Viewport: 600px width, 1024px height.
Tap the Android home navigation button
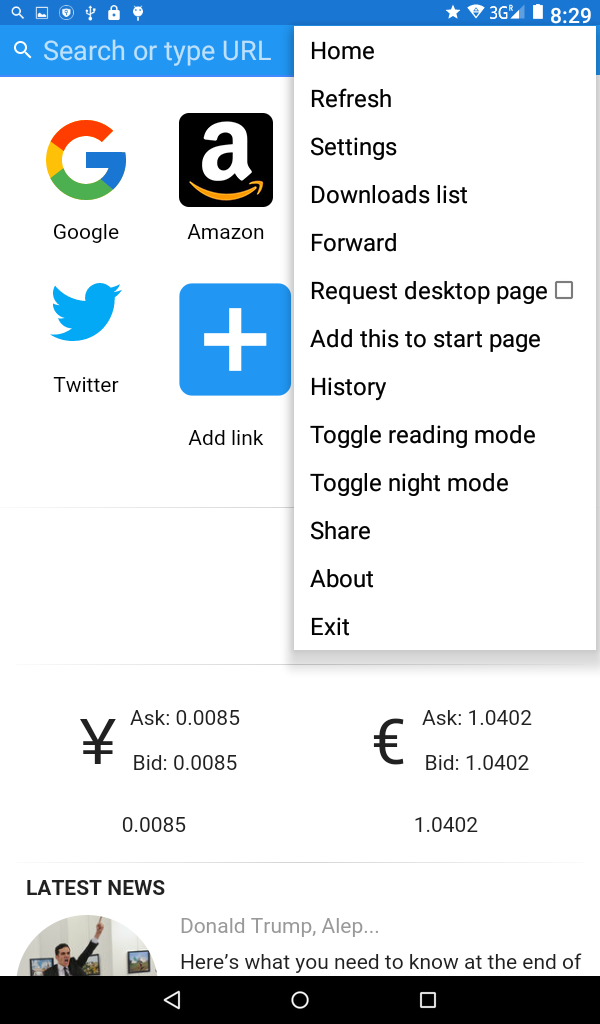point(300,998)
